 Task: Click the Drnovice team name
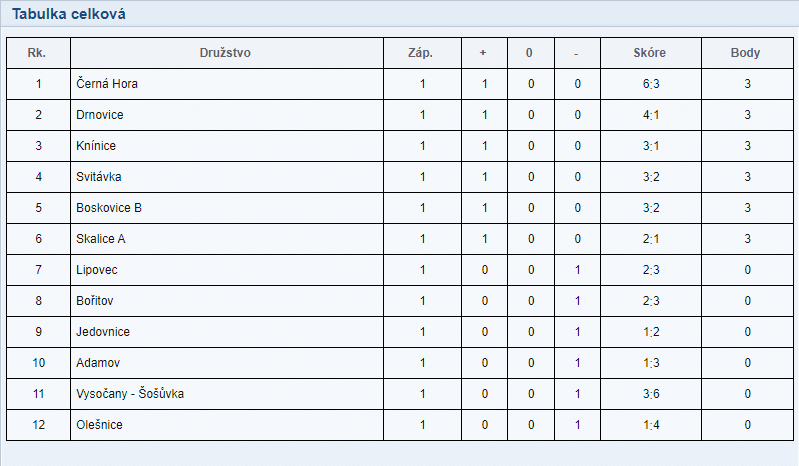click(x=100, y=115)
